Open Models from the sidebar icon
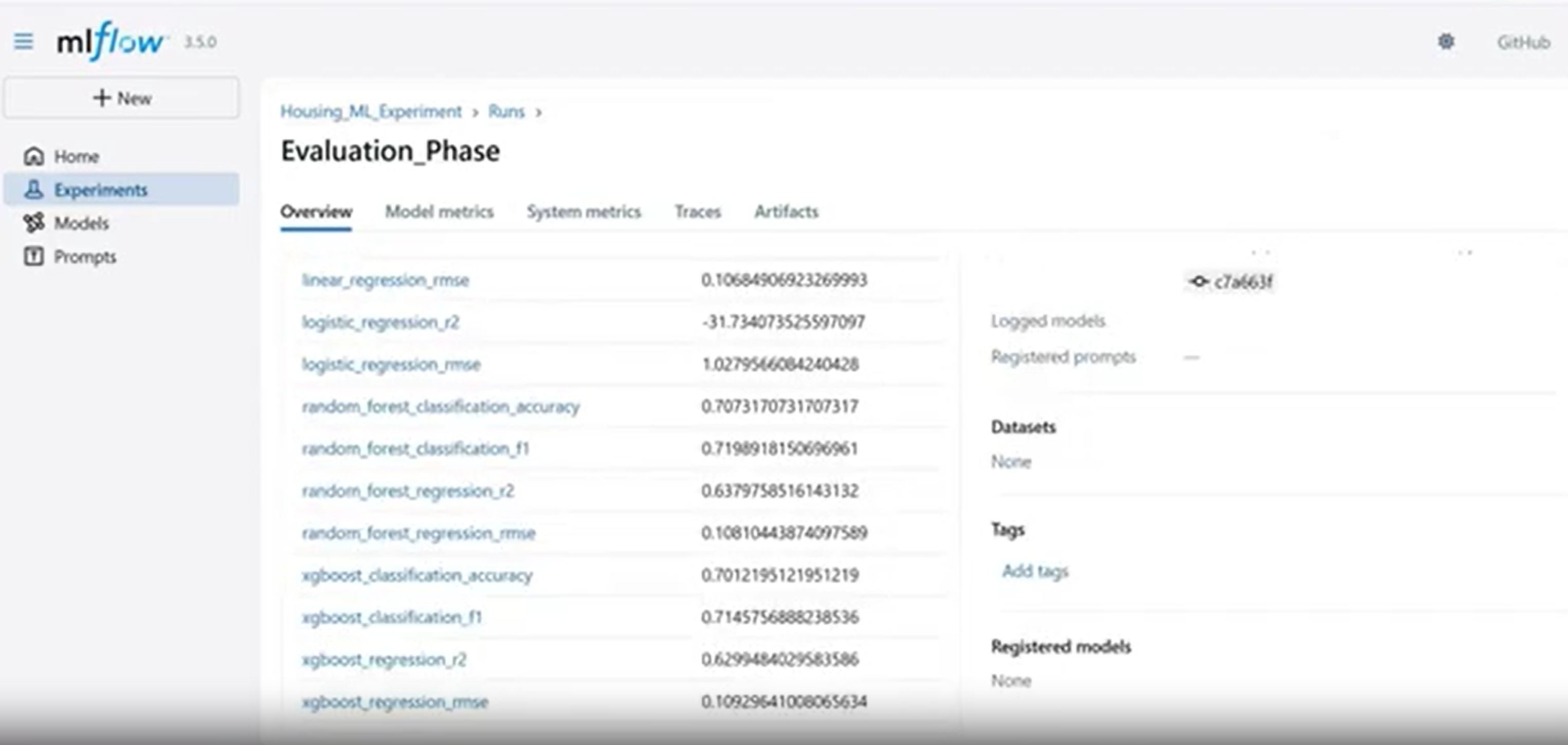The width and height of the screenshot is (1568, 745). tap(34, 223)
